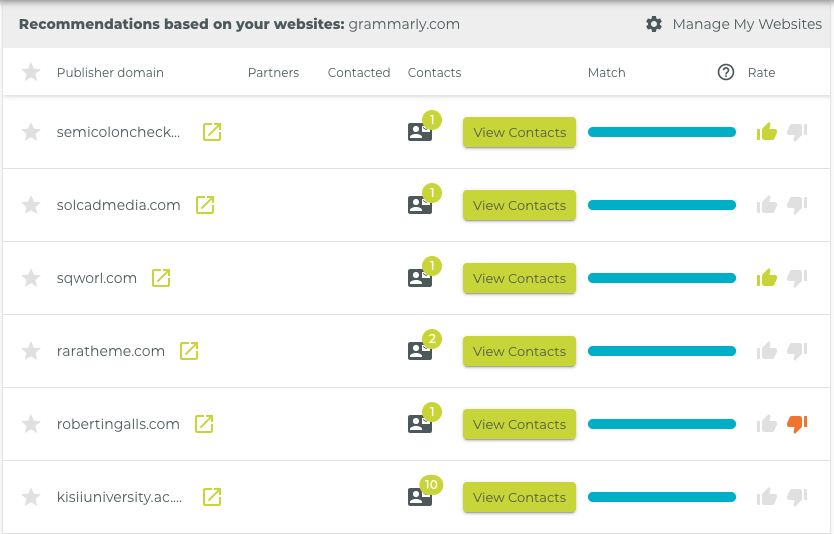Click match bar for robertingalls.com
Image resolution: width=834 pixels, height=534 pixels.
662,424
